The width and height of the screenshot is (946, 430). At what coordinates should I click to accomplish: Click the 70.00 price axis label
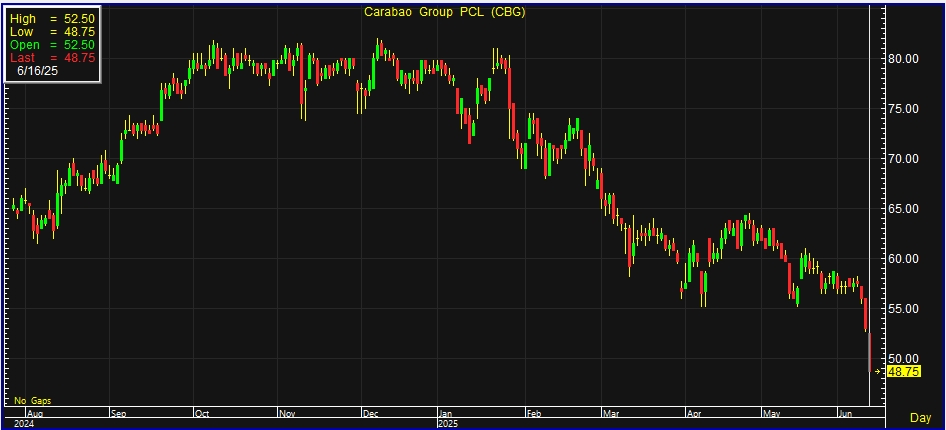point(903,159)
